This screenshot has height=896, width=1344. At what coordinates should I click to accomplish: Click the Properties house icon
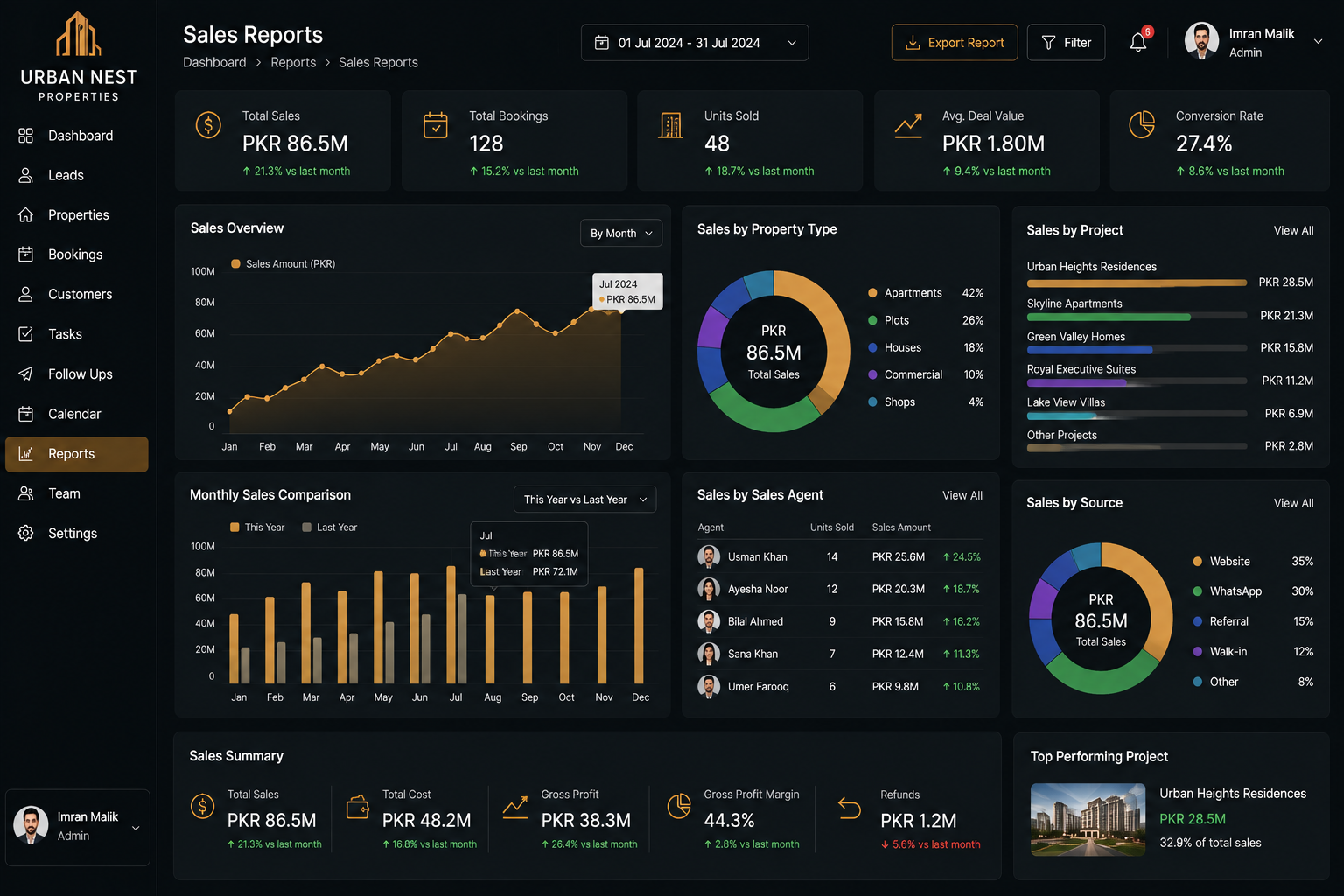(x=26, y=214)
